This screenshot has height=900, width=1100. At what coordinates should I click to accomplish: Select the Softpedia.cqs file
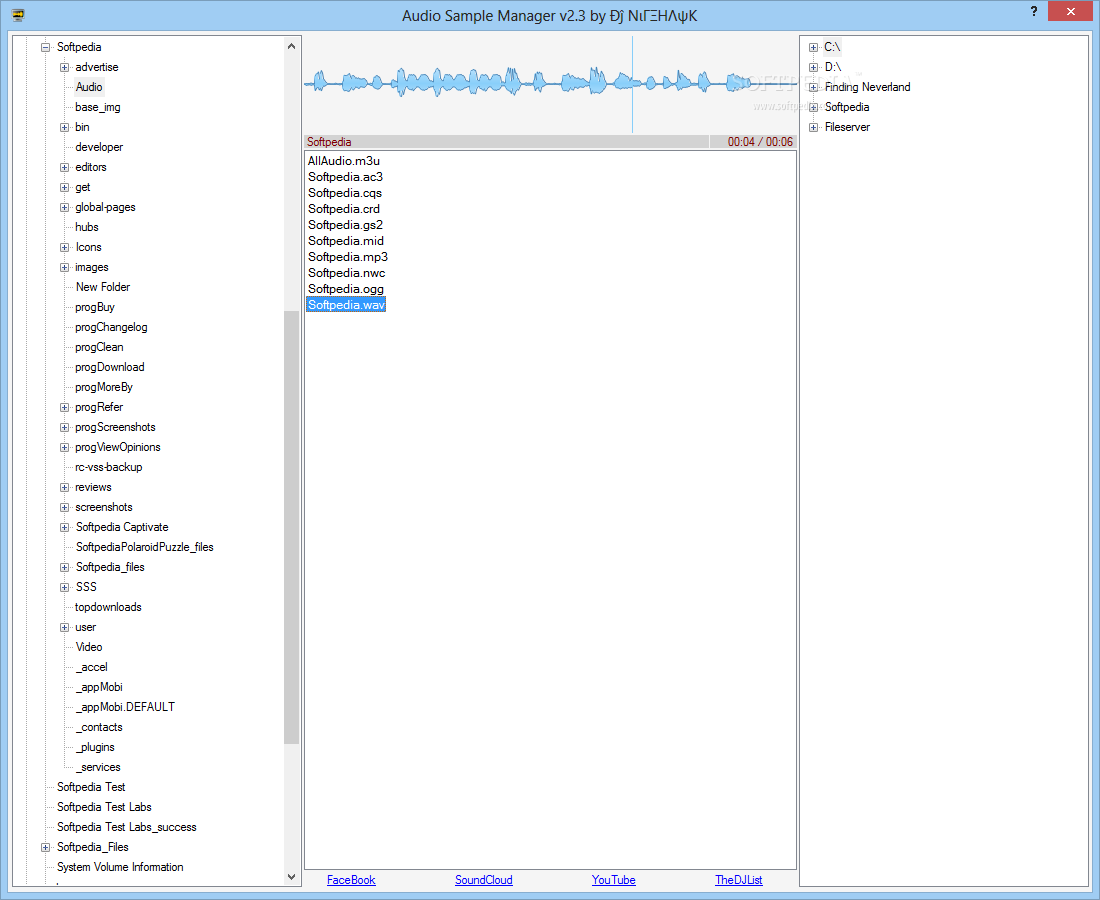point(344,194)
